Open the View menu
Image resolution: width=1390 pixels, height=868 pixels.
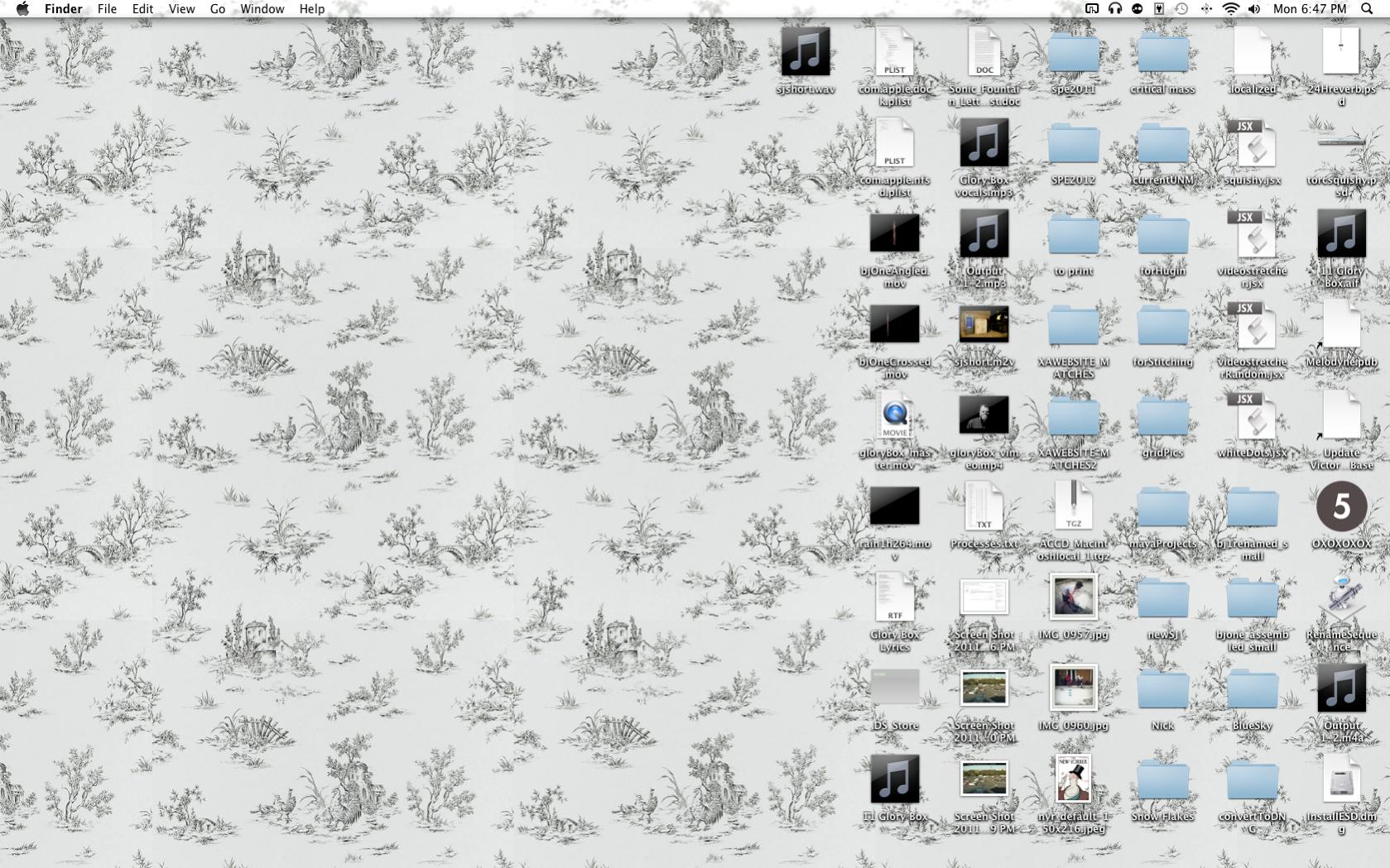181,9
